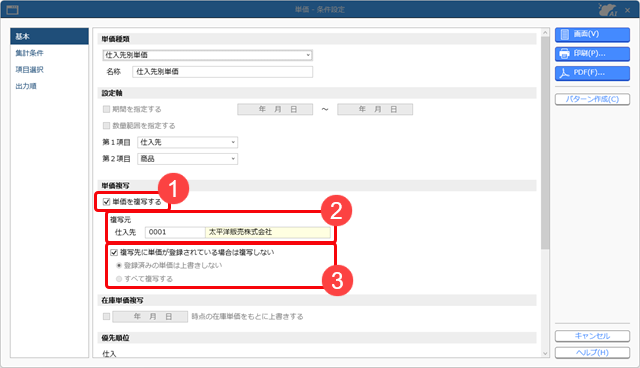Click the scrollbar up arrow

click(x=545, y=32)
